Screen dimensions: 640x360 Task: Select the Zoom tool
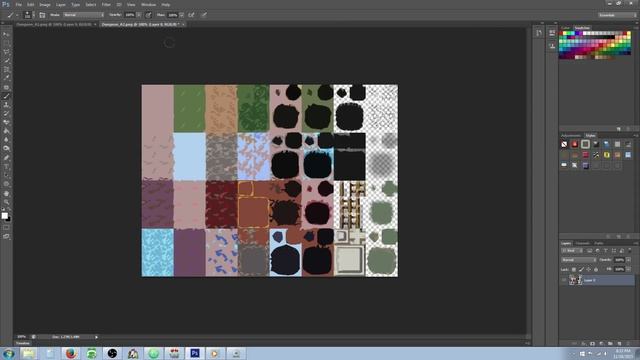pyautogui.click(x=6, y=202)
